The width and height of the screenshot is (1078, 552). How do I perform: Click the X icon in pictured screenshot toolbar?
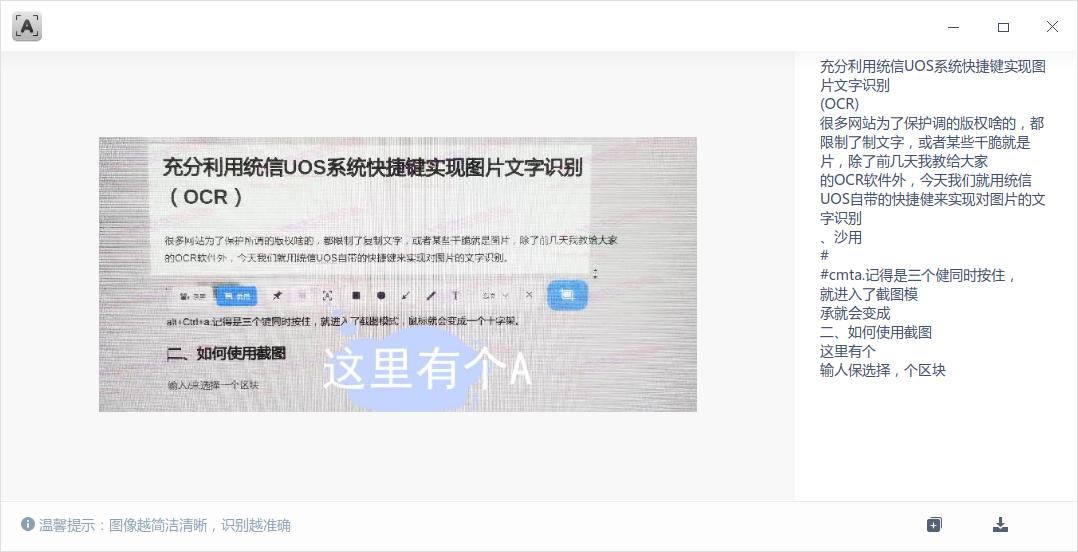pos(529,295)
